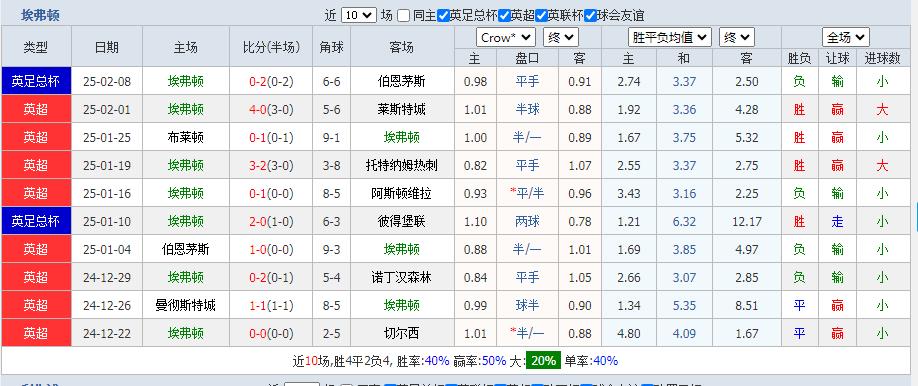This screenshot has width=918, height=386.
Task: Click 阿斯顿维拉 team link
Action: [x=402, y=194]
